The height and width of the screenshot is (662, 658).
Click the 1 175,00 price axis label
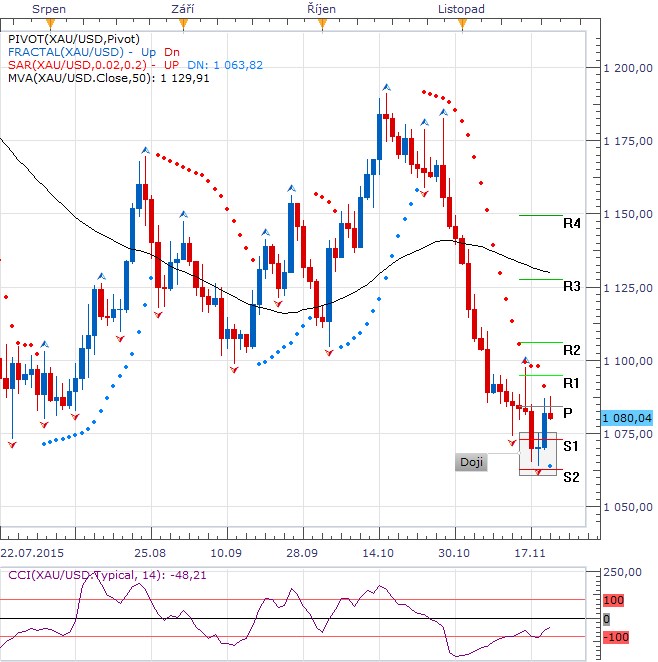(x=628, y=141)
